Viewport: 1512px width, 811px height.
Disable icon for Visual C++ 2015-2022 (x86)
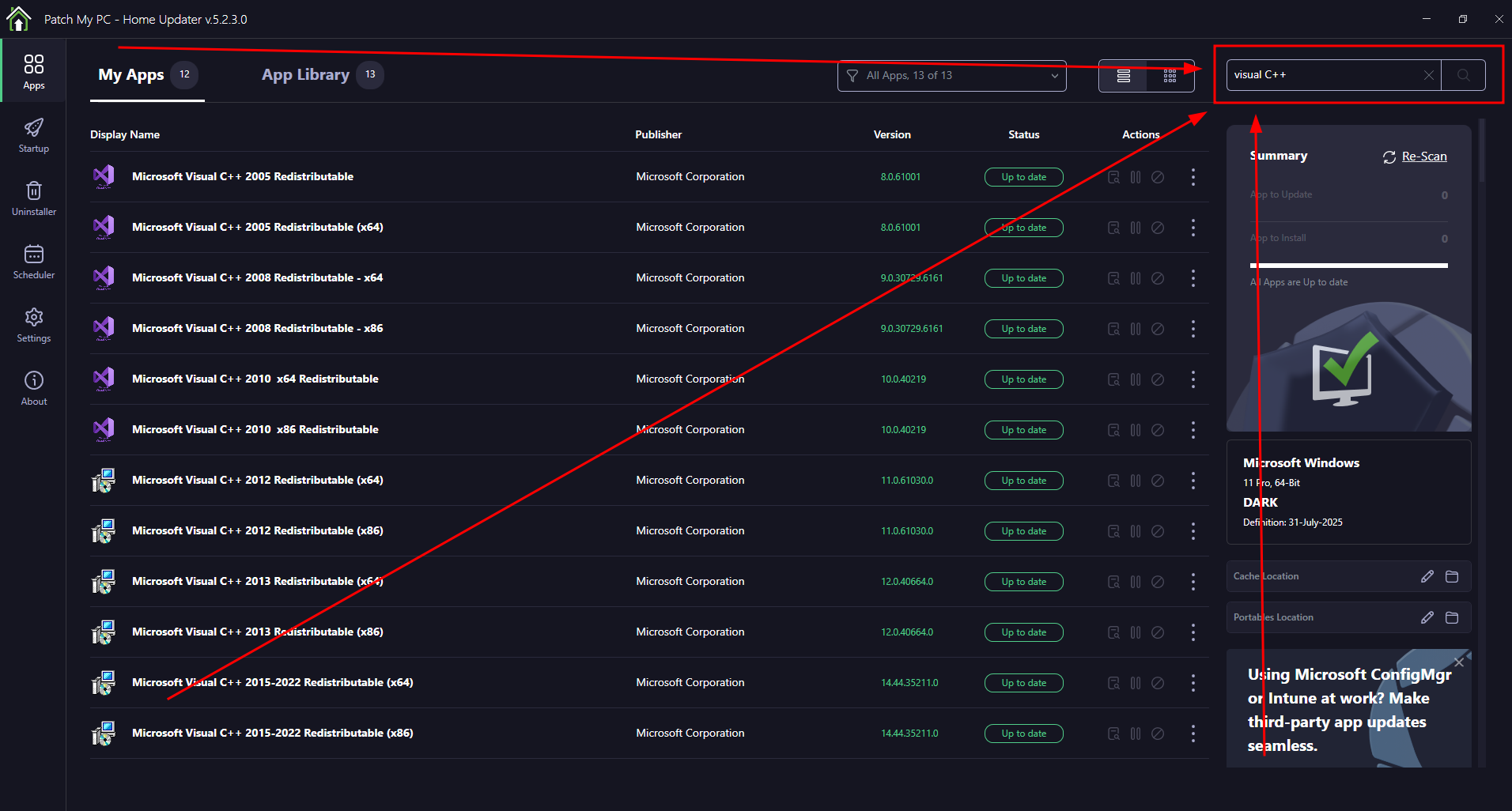coord(1158,734)
